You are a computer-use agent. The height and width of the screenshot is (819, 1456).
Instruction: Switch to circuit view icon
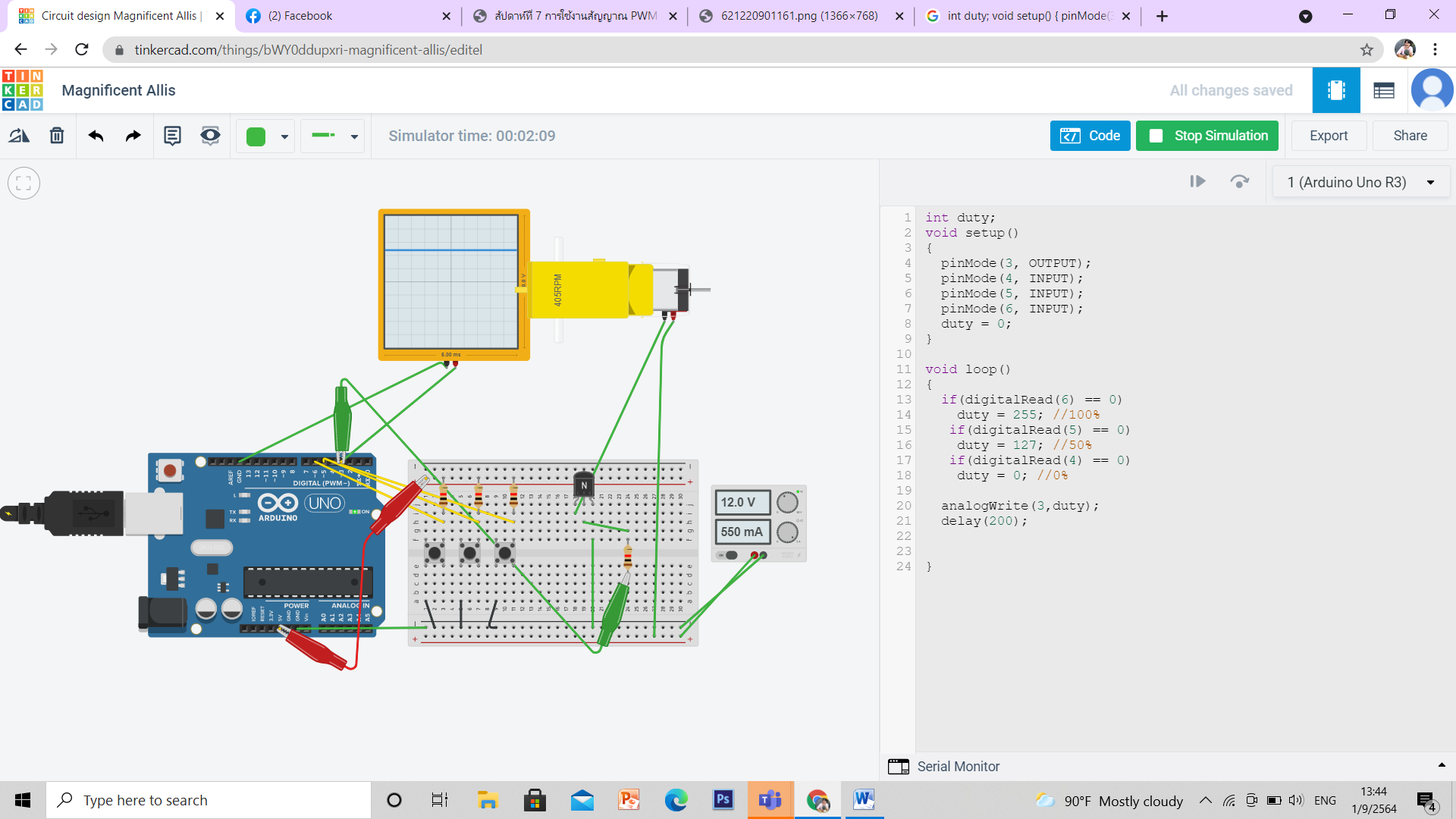1336,90
